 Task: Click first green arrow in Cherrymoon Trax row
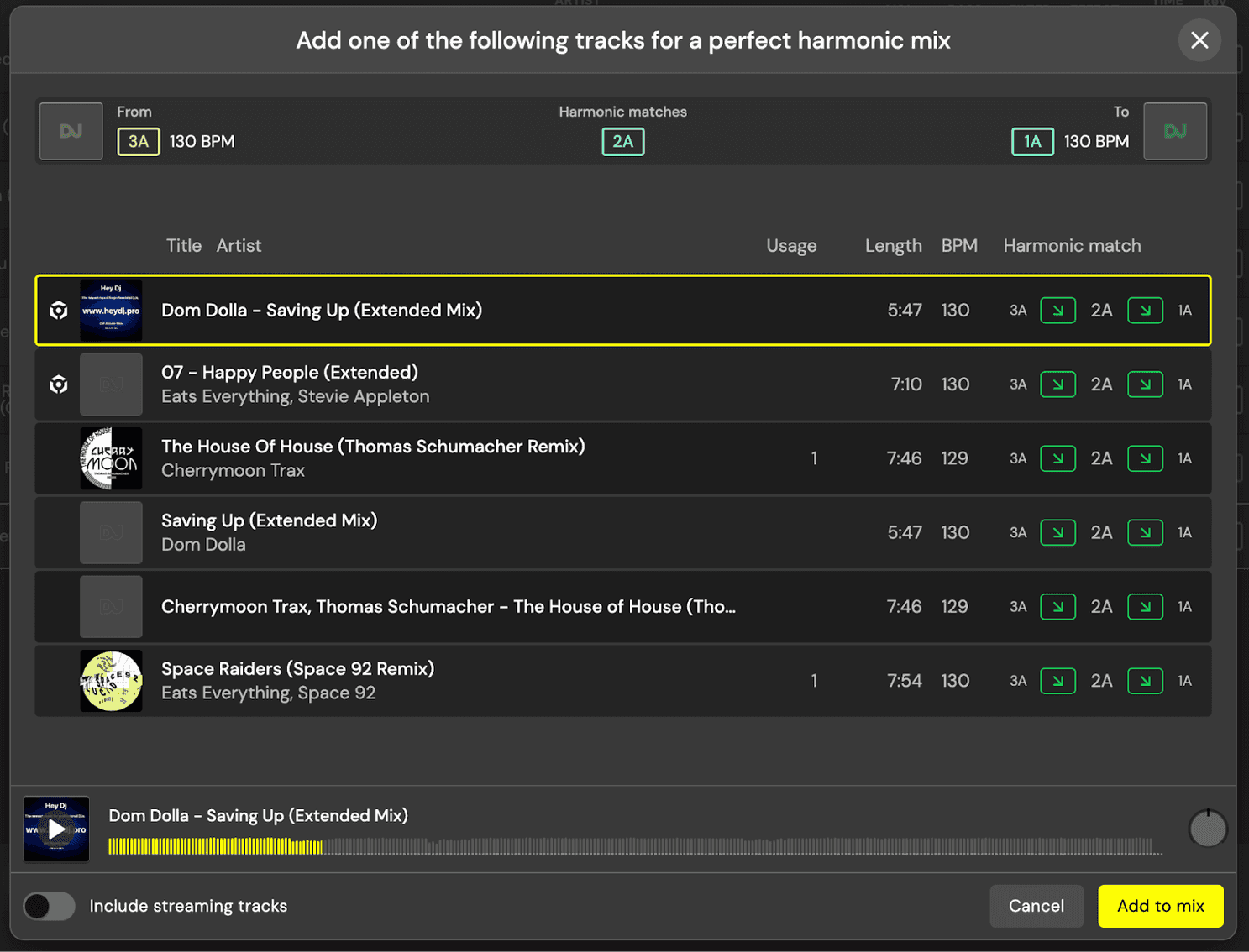coord(1057,607)
